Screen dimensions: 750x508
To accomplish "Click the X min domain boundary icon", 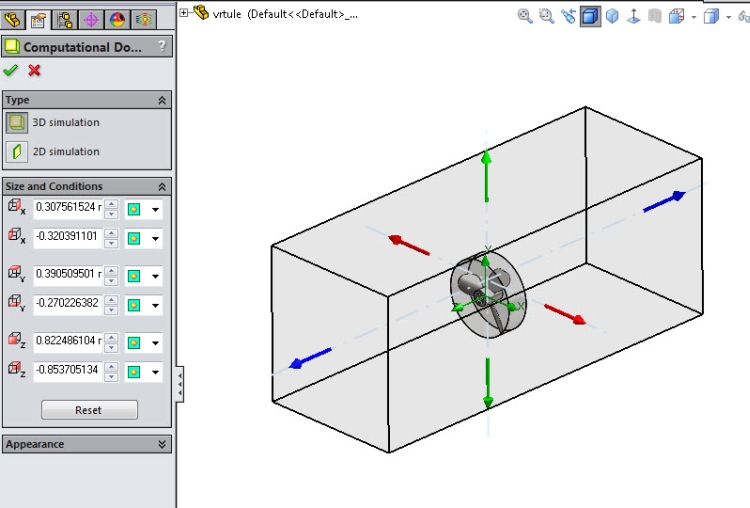I will [x=16, y=236].
